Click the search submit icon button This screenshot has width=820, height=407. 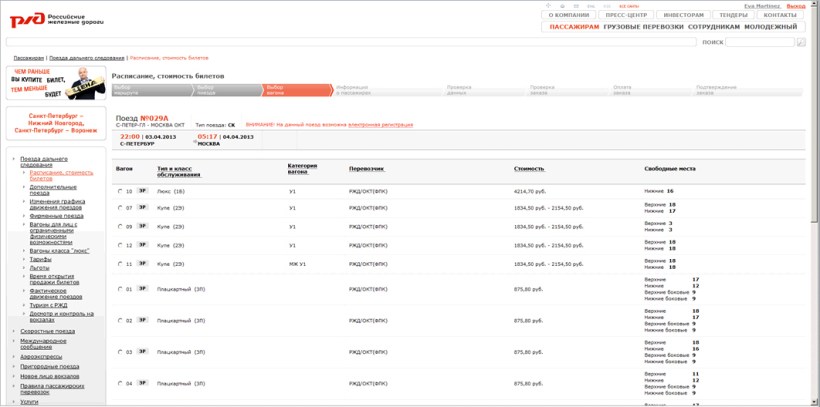click(800, 43)
